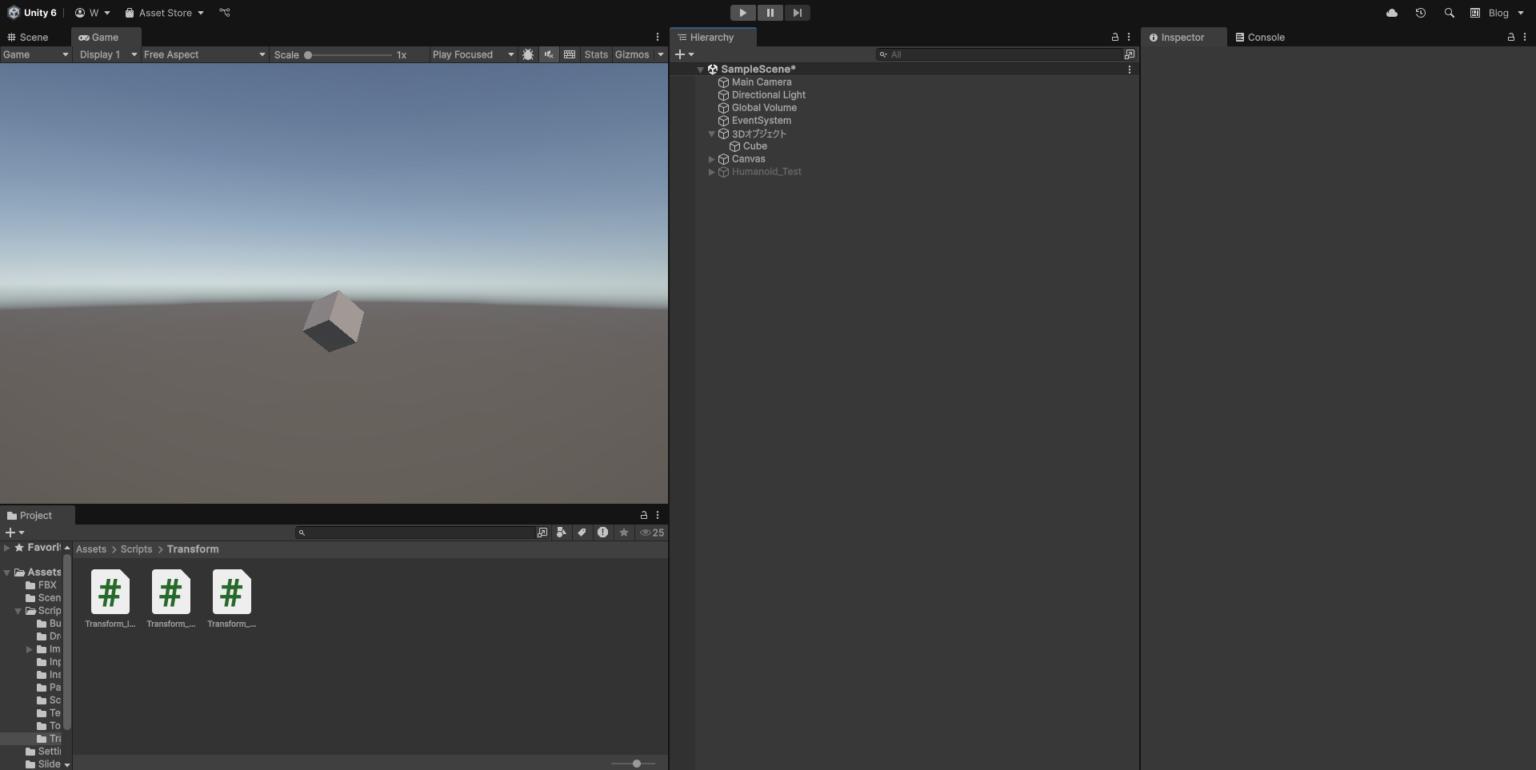Image resolution: width=1536 pixels, height=770 pixels.
Task: Open the Search icon in the title bar
Action: [1448, 13]
